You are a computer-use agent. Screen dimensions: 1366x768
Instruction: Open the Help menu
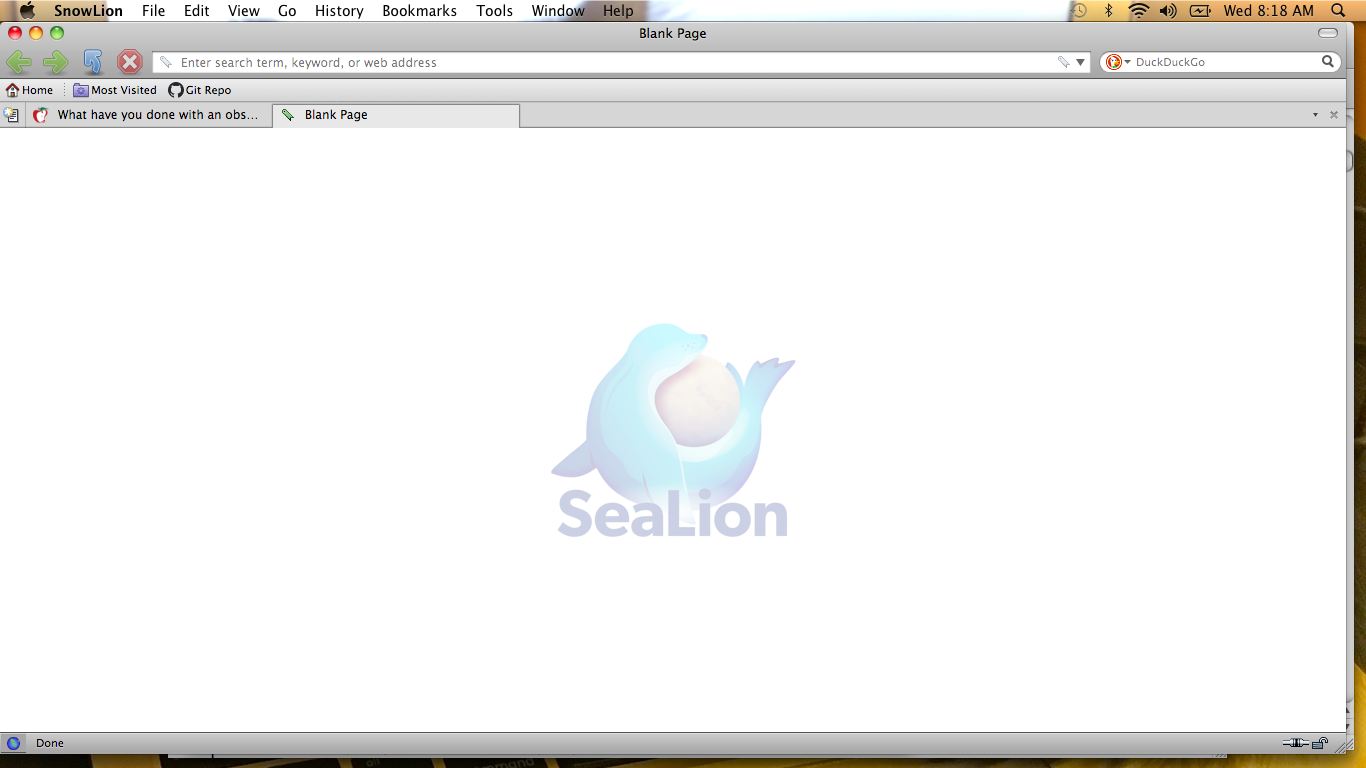pos(618,11)
